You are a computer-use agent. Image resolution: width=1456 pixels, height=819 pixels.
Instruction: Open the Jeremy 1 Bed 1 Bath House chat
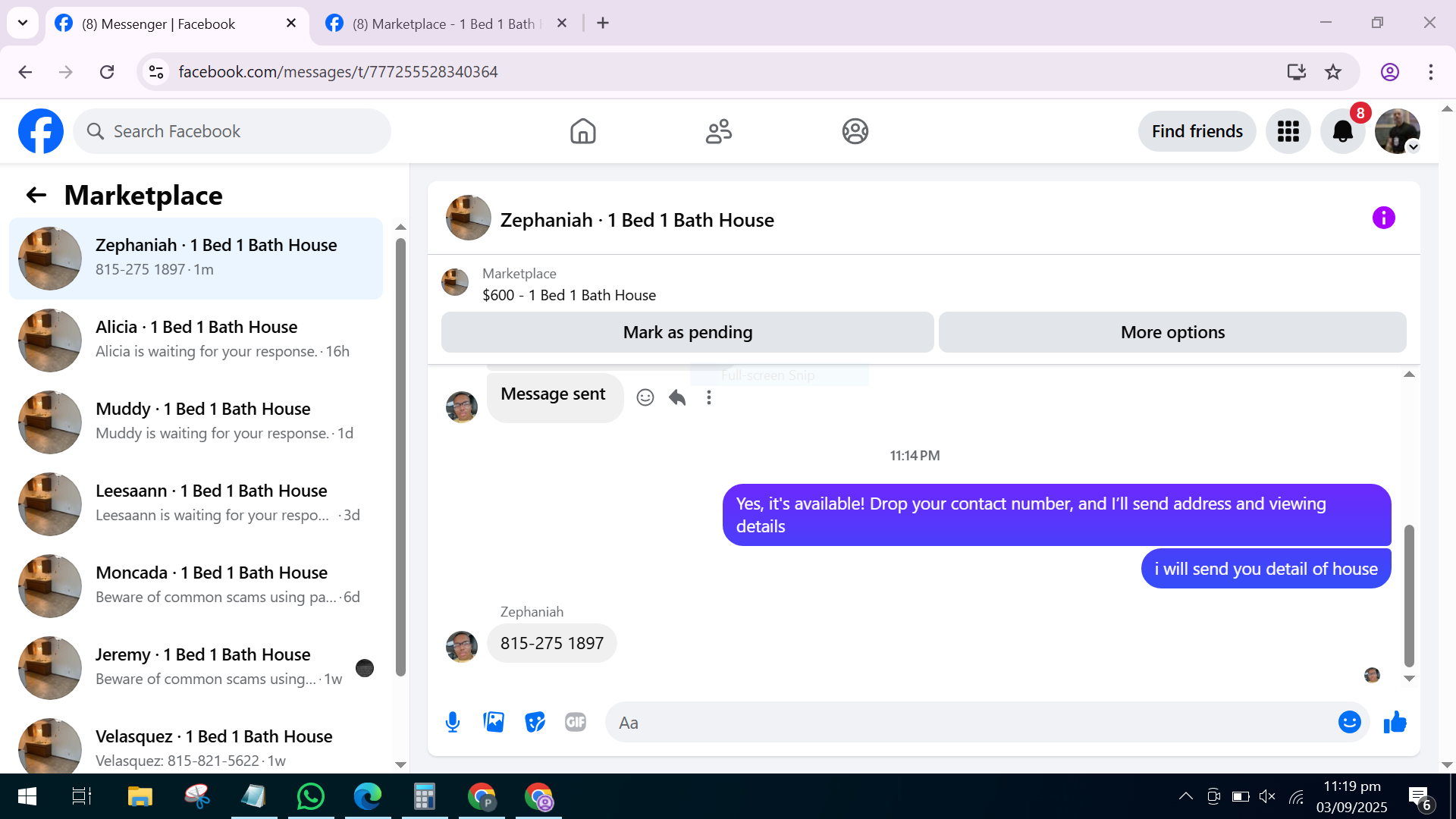[196, 667]
